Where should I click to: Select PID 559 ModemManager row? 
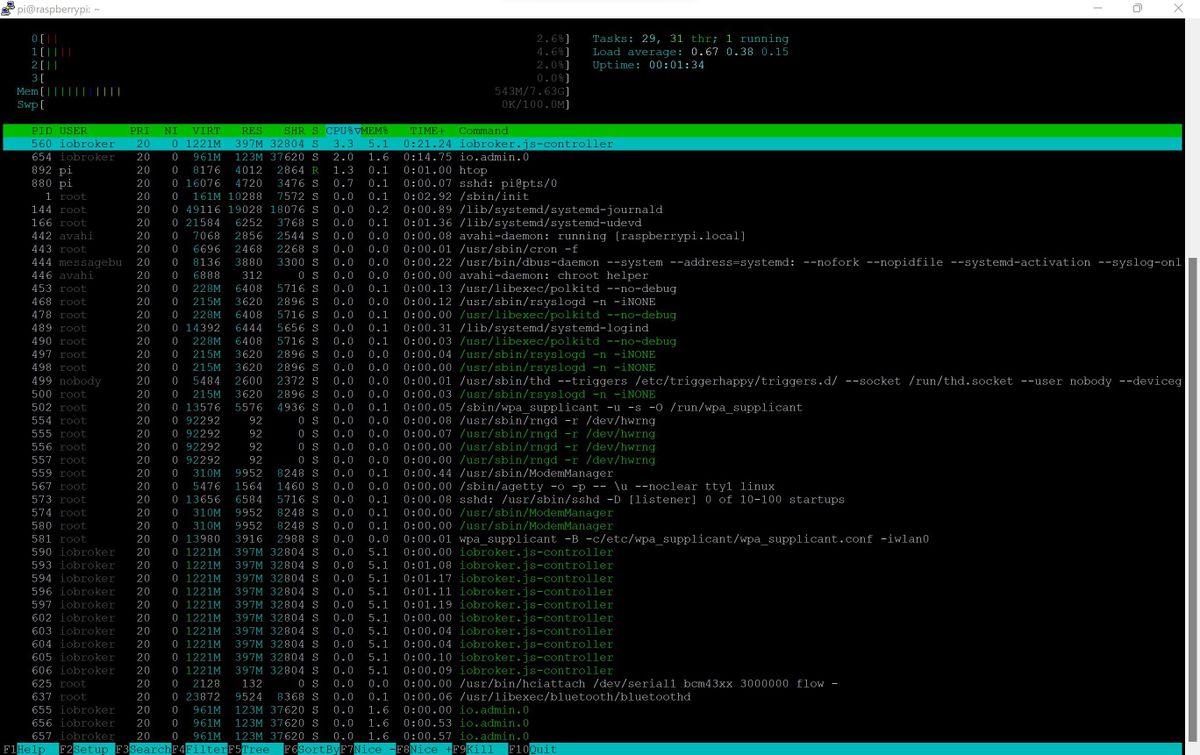point(594,473)
